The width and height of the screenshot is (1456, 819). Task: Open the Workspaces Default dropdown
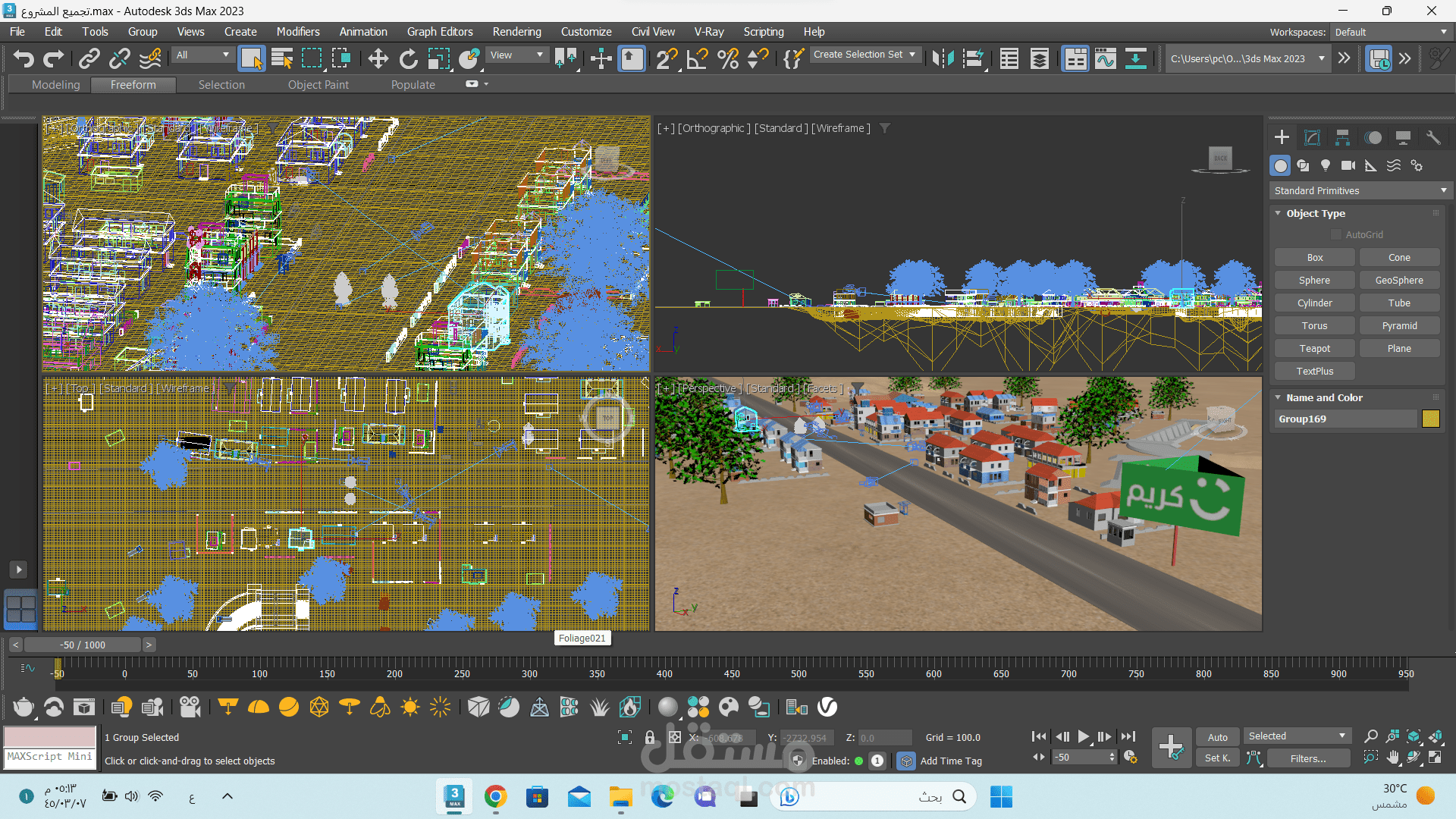click(1392, 32)
